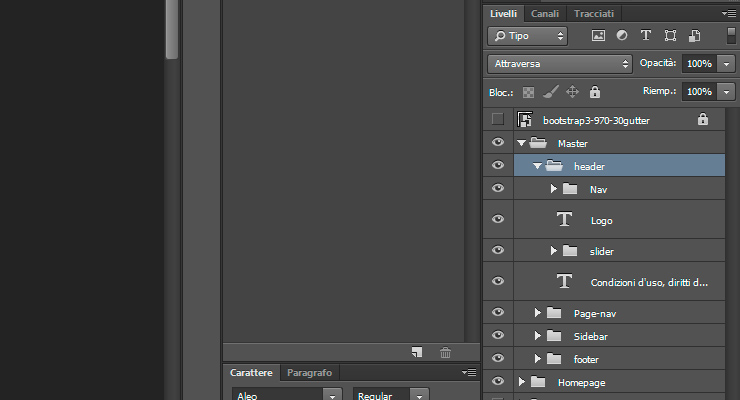
Task: Hide the Page-nav group
Action: 498,311
